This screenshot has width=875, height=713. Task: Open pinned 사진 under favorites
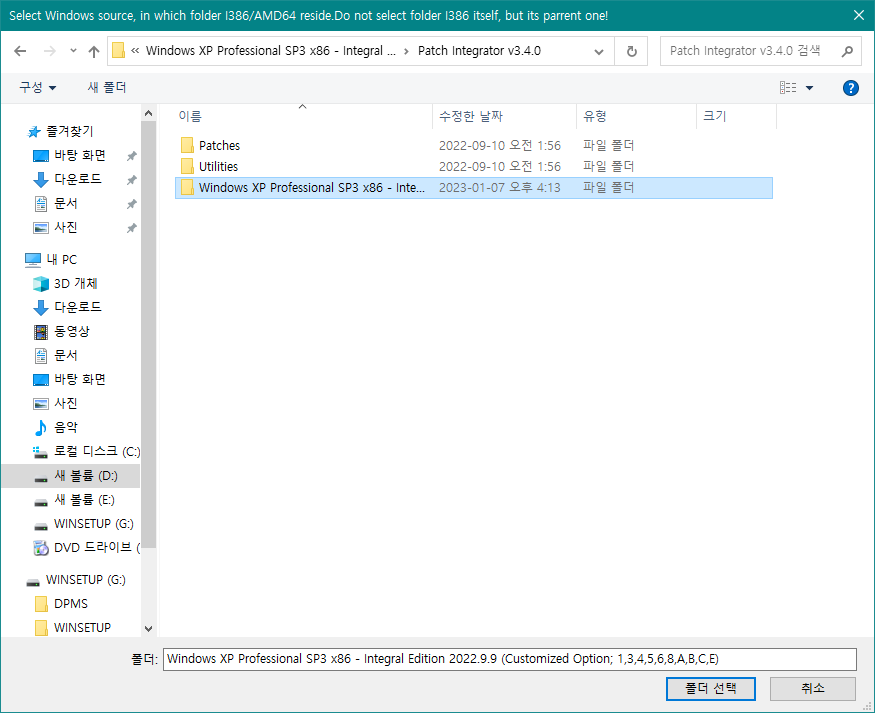coord(56,228)
